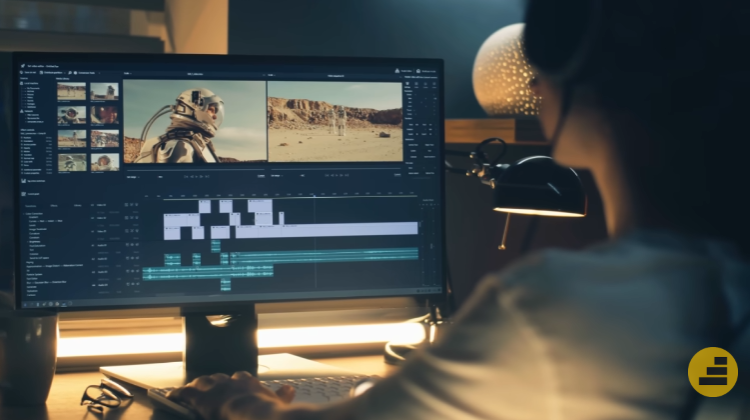This screenshot has width=750, height=420.
Task: Click the folder icon atop the media bin tree
Action: [23, 84]
